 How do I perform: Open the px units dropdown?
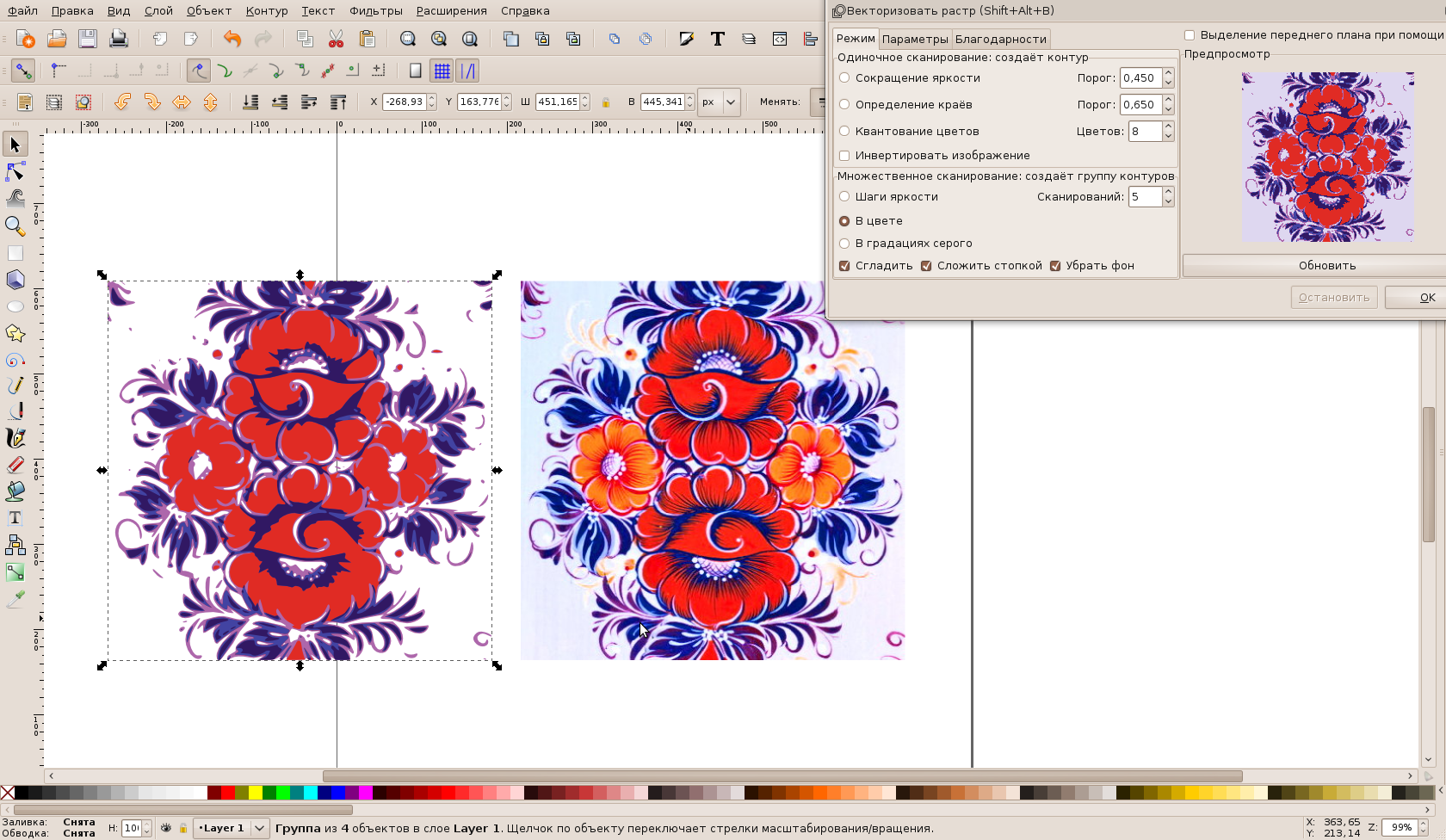720,102
